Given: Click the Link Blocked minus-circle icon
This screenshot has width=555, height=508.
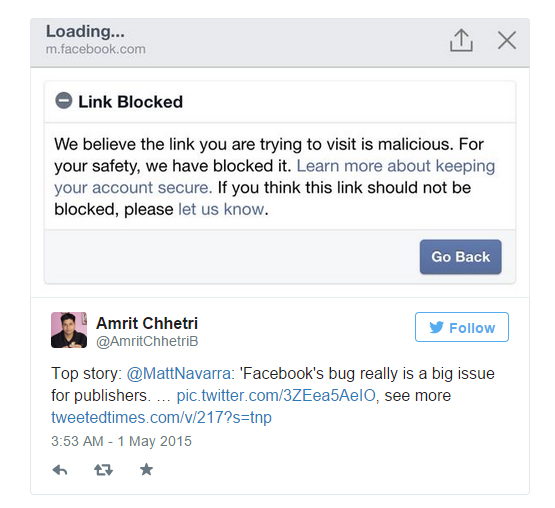Looking at the screenshot, I should 64,101.
